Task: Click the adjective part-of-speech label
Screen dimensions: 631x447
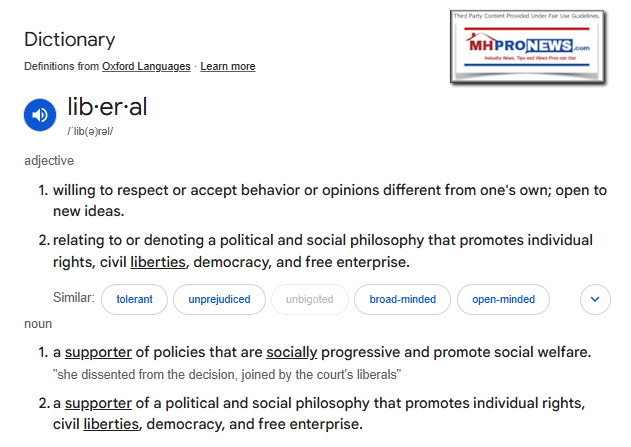Action: [49, 161]
